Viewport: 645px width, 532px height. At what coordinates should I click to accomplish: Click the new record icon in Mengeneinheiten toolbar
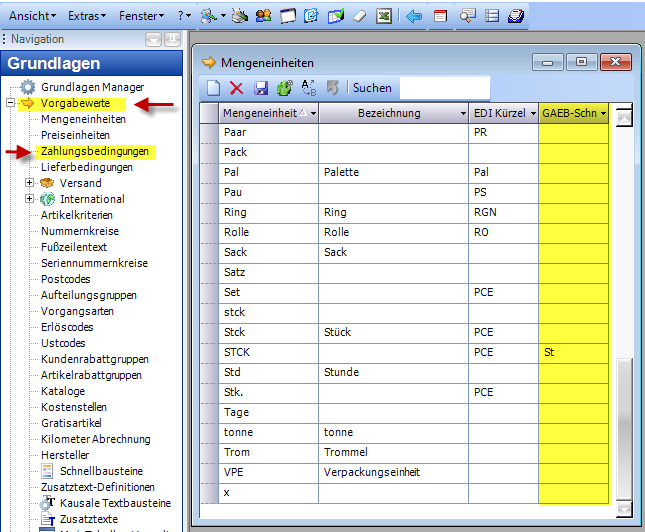[x=213, y=88]
